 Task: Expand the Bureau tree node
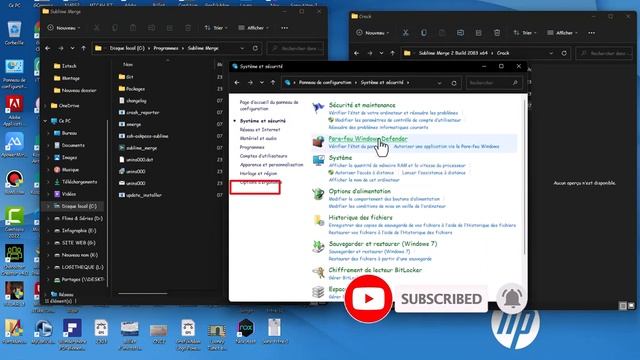pos(49,133)
